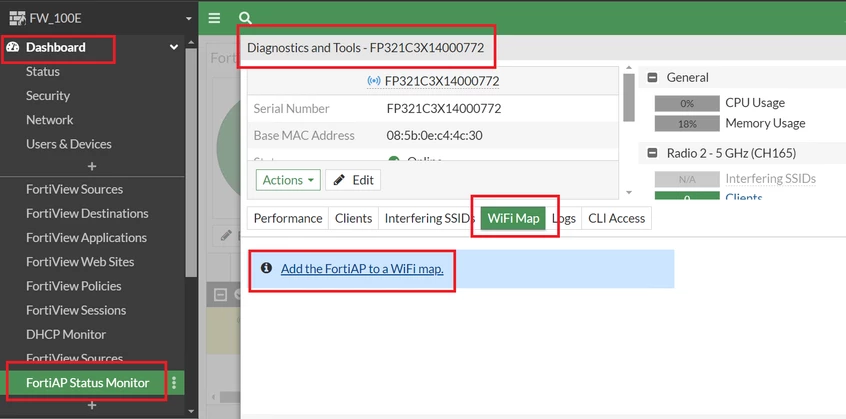This screenshot has width=846, height=419.
Task: Click the info icon in WiFi map notice
Action: 266,267
